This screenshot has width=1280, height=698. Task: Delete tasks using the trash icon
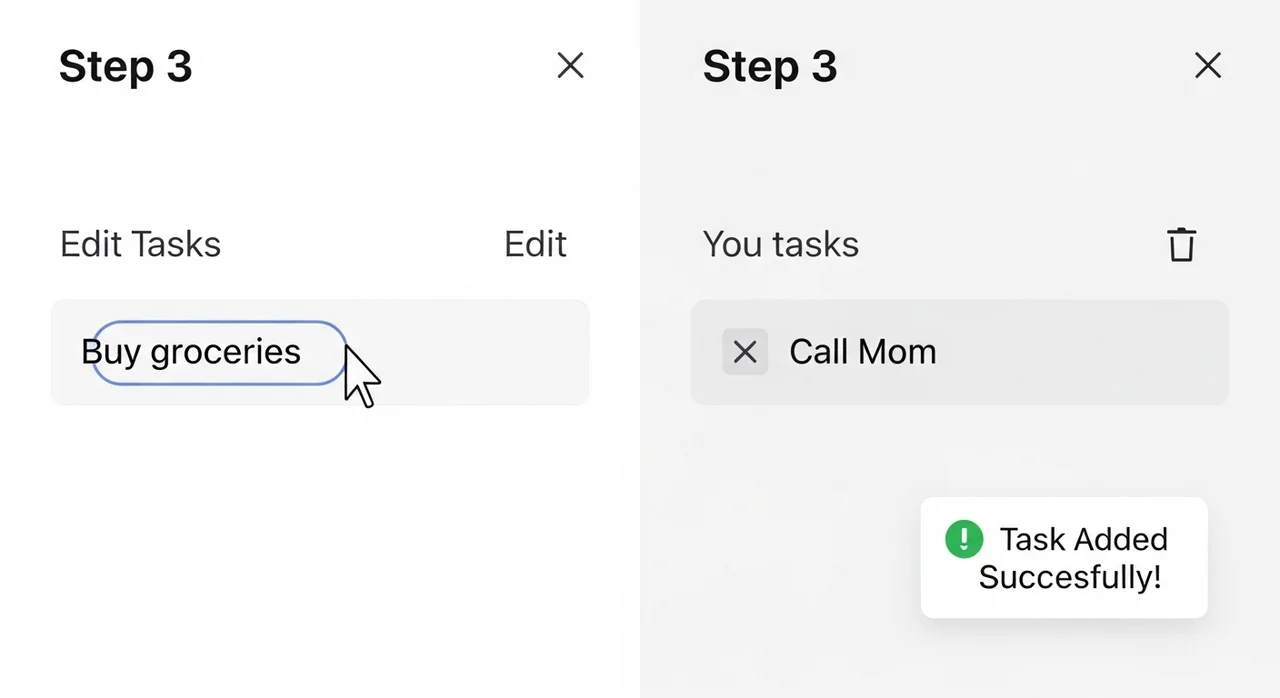[1181, 244]
